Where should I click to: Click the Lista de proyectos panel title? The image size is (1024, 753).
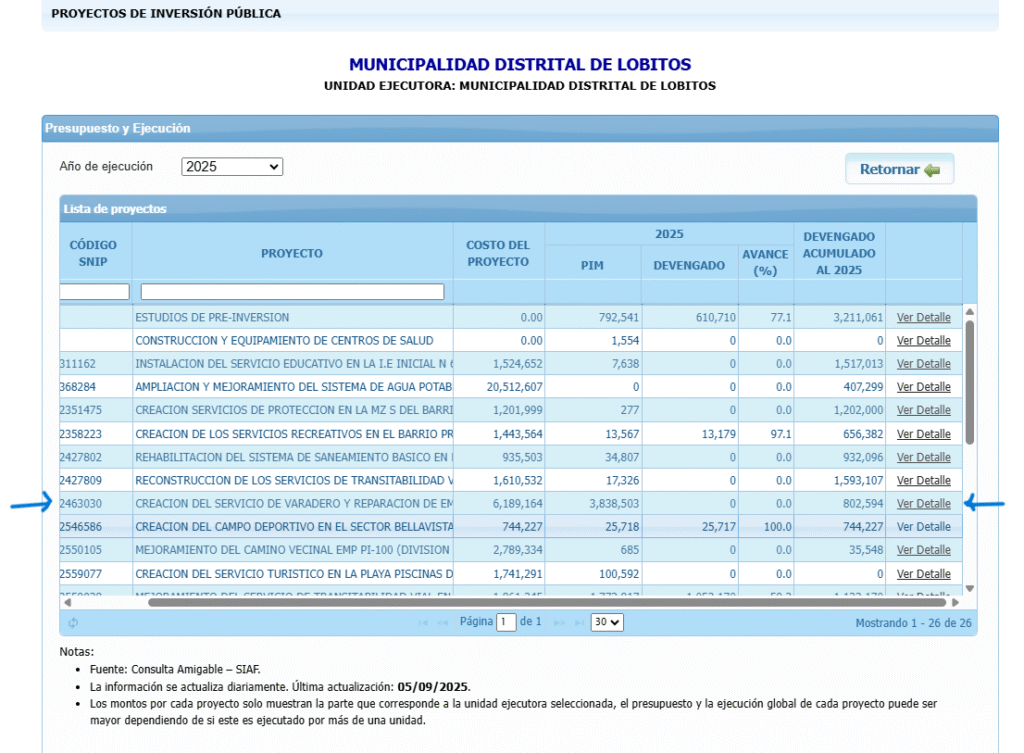coord(115,209)
